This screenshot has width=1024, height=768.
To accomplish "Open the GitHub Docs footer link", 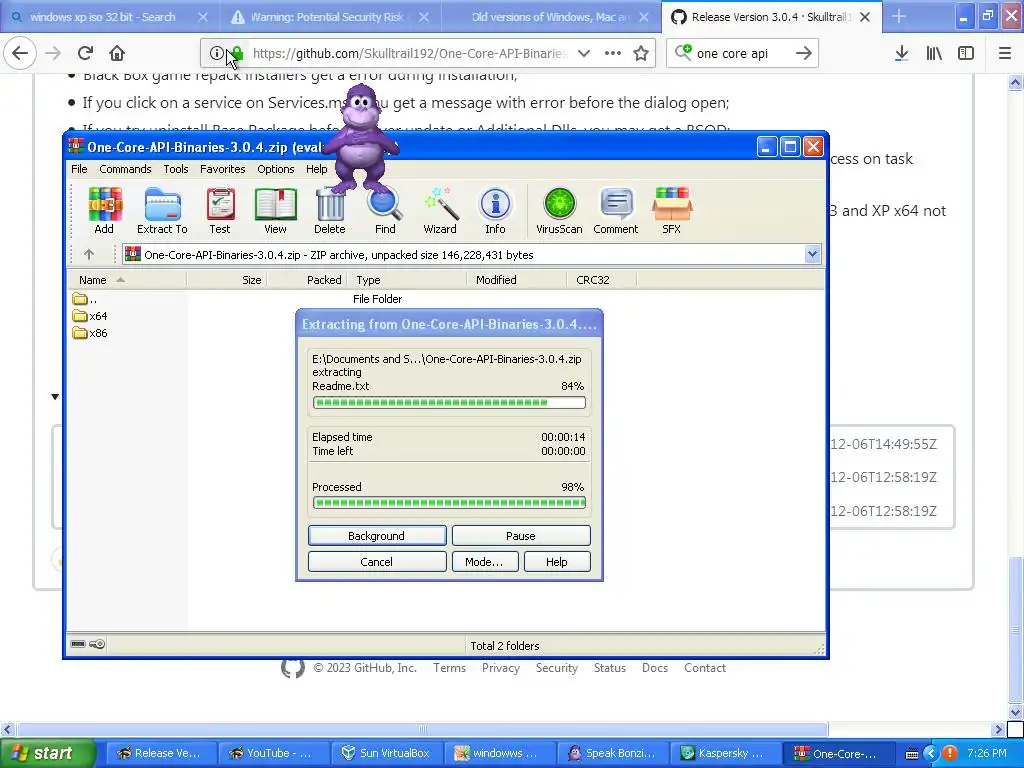I will pos(655,668).
